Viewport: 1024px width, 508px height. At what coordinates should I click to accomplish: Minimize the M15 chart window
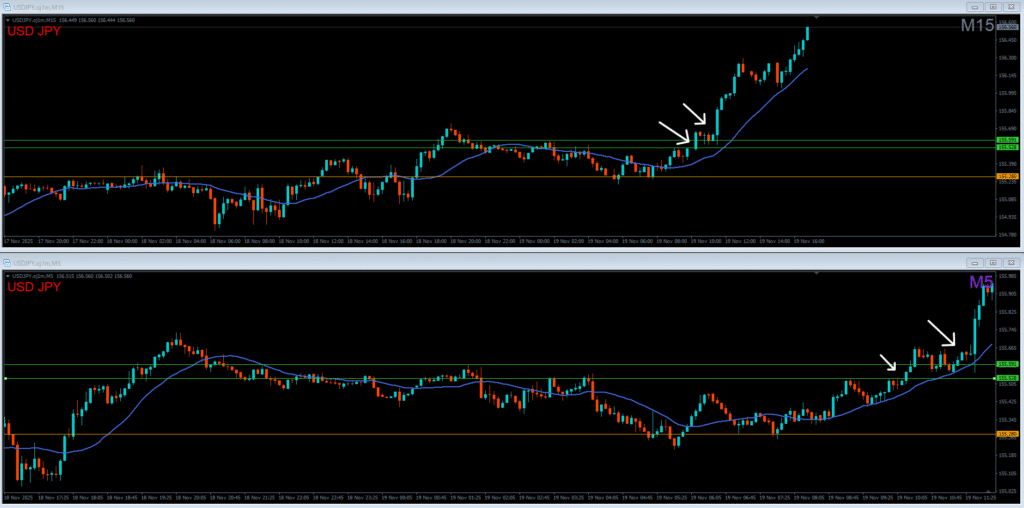tap(974, 7)
